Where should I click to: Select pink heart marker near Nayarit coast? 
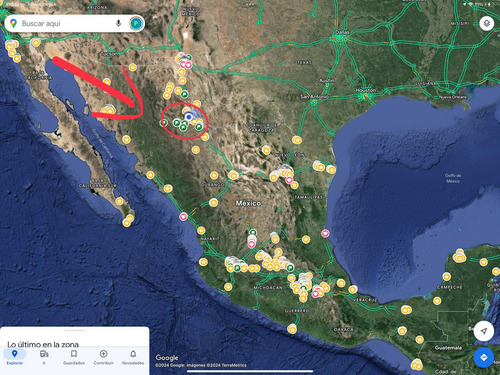(183, 217)
